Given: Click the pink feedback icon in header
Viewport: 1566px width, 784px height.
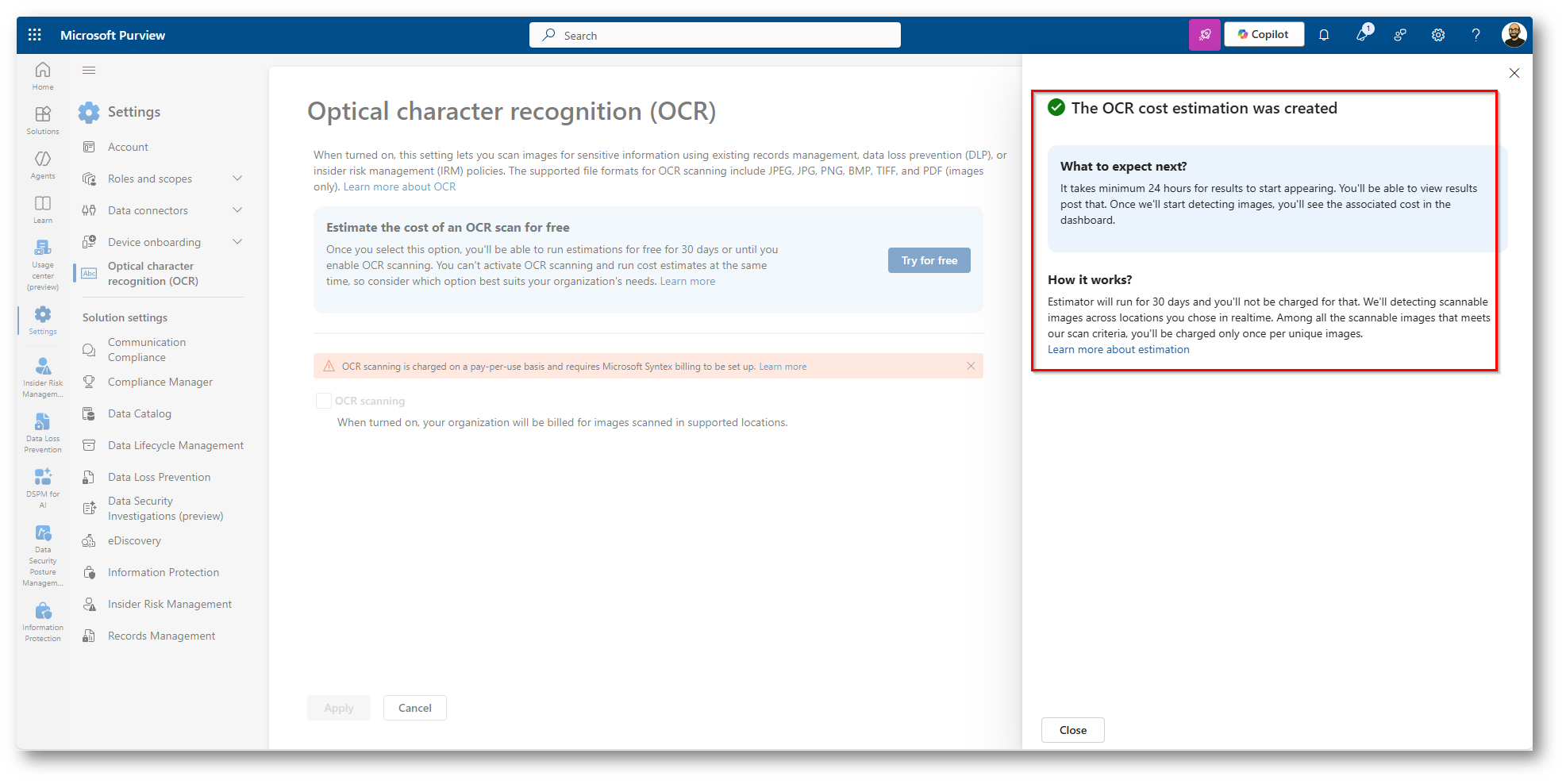Looking at the screenshot, I should click(x=1204, y=35).
